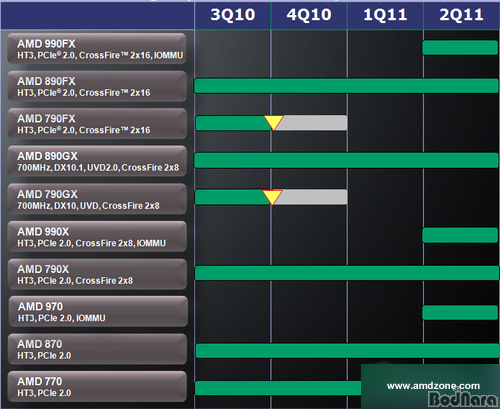This screenshot has width=500, height=409.
Task: Click the 2Q11 column header
Action: pyautogui.click(x=461, y=15)
